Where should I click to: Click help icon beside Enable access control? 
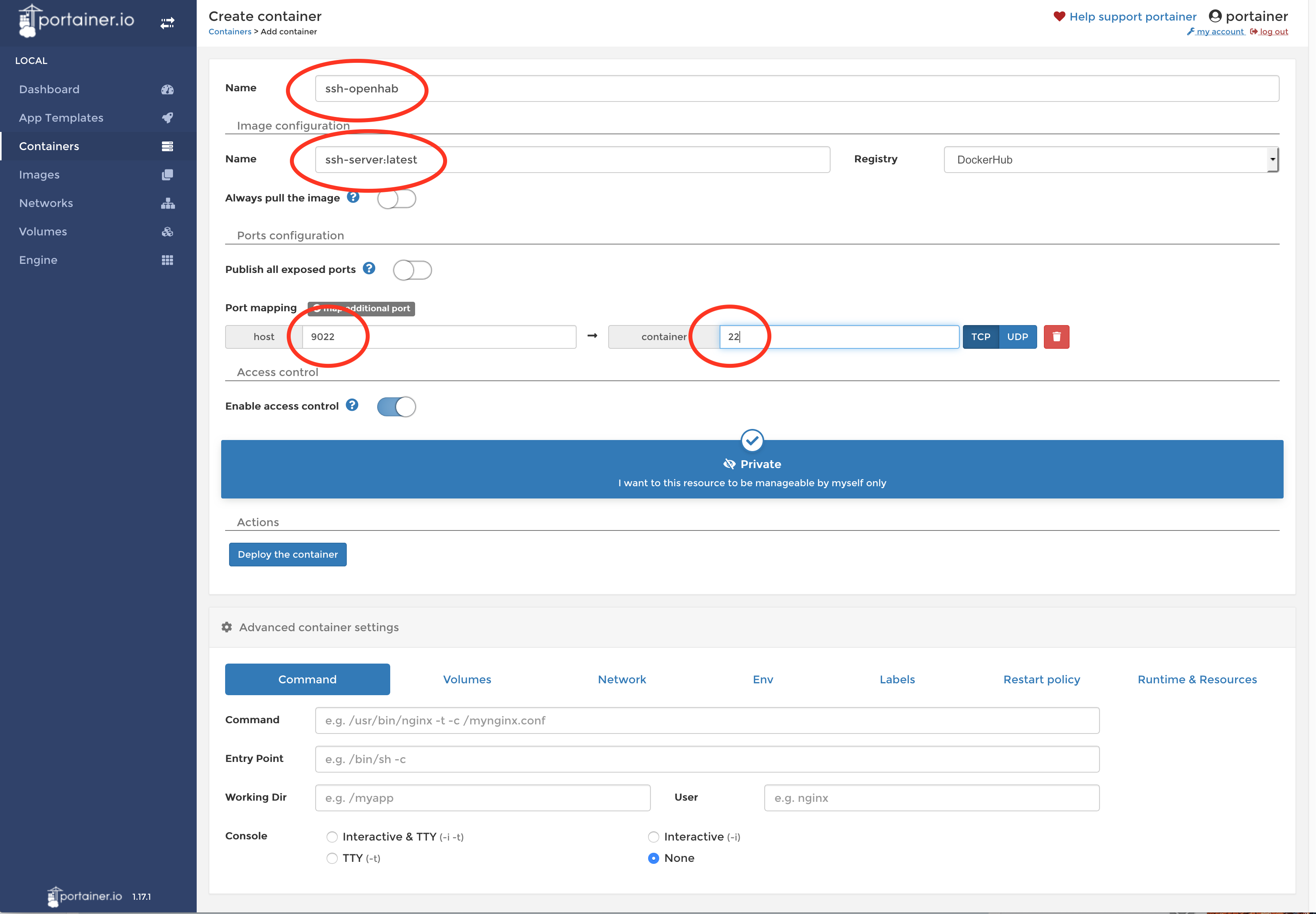tap(352, 405)
